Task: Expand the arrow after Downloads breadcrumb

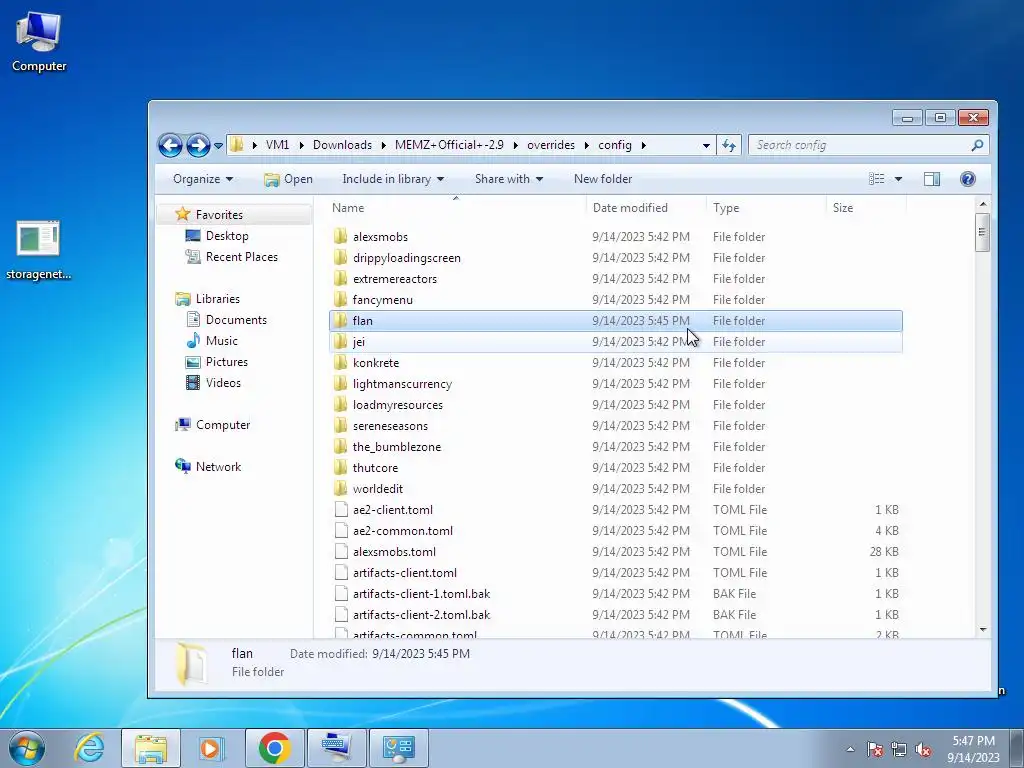Action: coord(383,145)
